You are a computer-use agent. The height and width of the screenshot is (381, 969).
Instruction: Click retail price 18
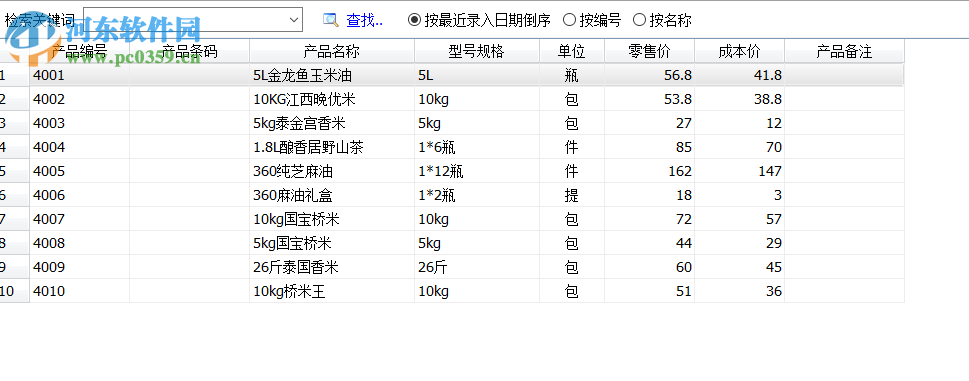click(683, 195)
